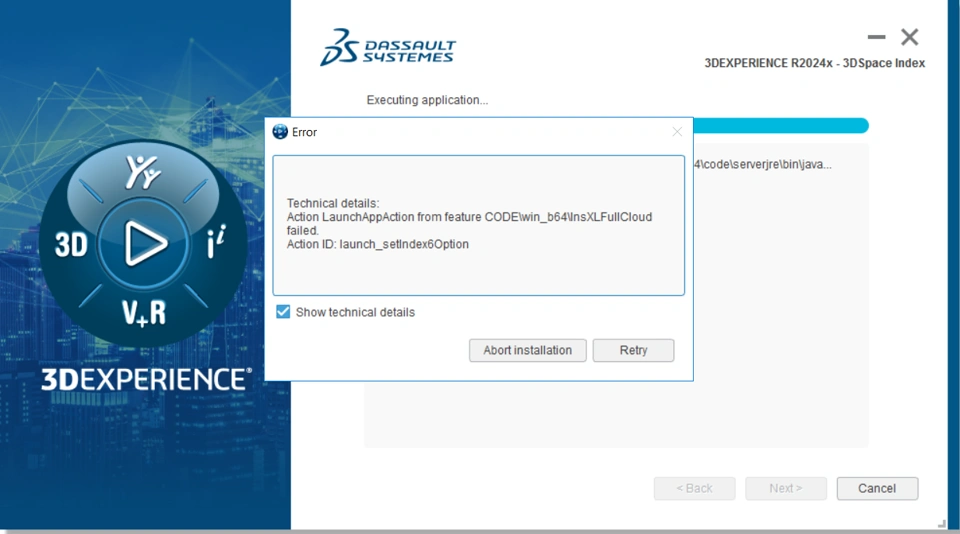Minimize the 3DEXPERIENCE installer window
This screenshot has height=534, width=960.
876,37
